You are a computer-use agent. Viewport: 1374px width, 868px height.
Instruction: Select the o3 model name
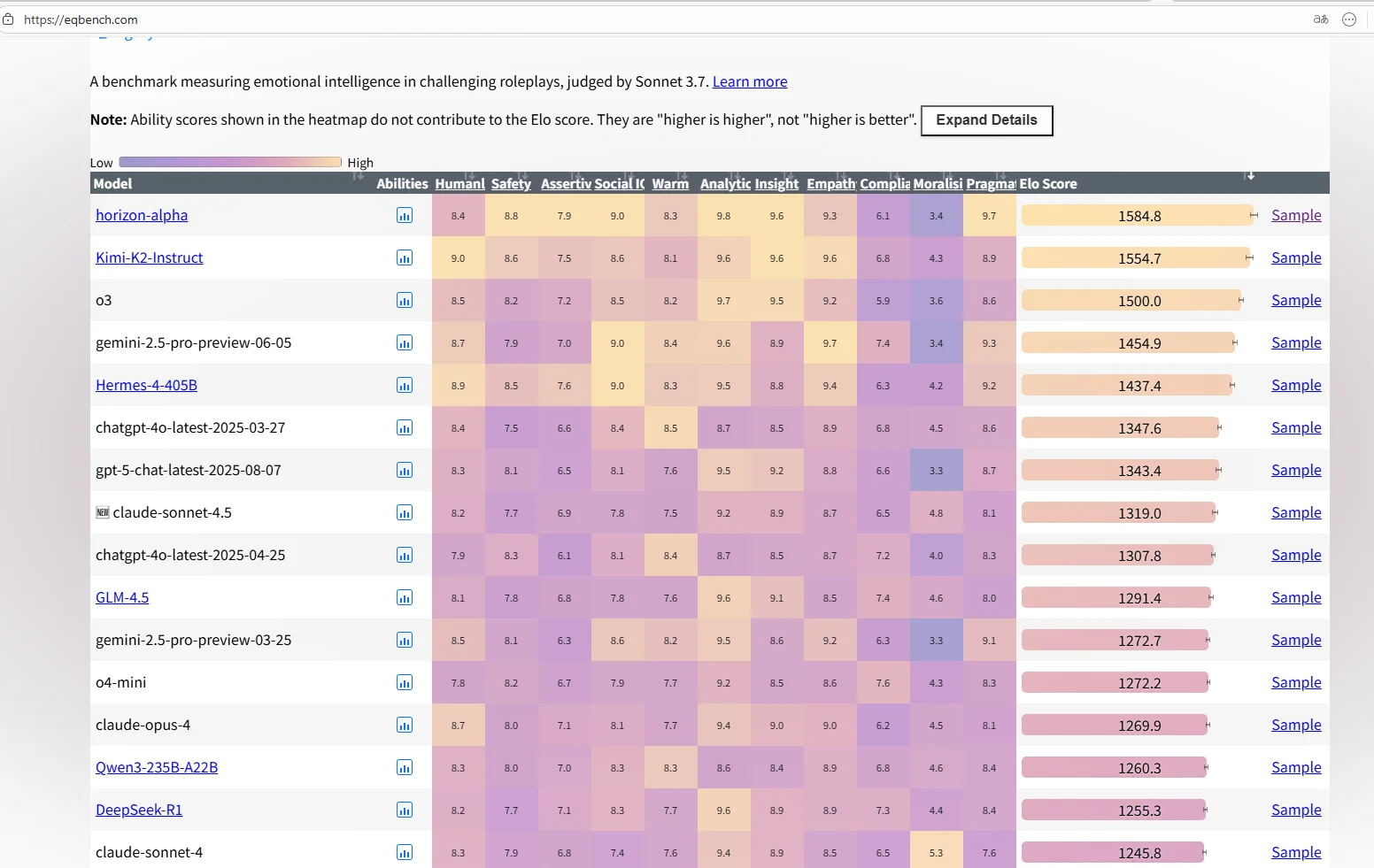(x=104, y=301)
